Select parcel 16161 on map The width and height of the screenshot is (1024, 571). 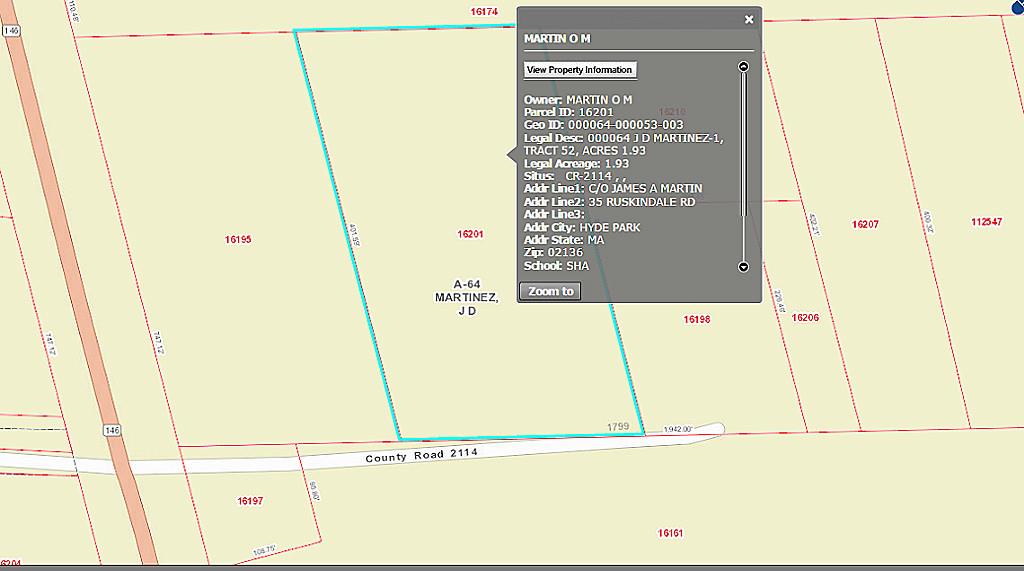670,533
